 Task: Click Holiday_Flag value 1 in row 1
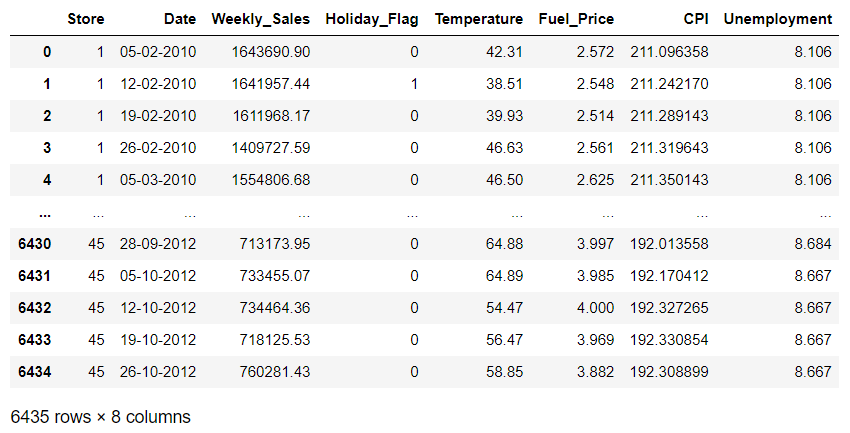pos(414,84)
